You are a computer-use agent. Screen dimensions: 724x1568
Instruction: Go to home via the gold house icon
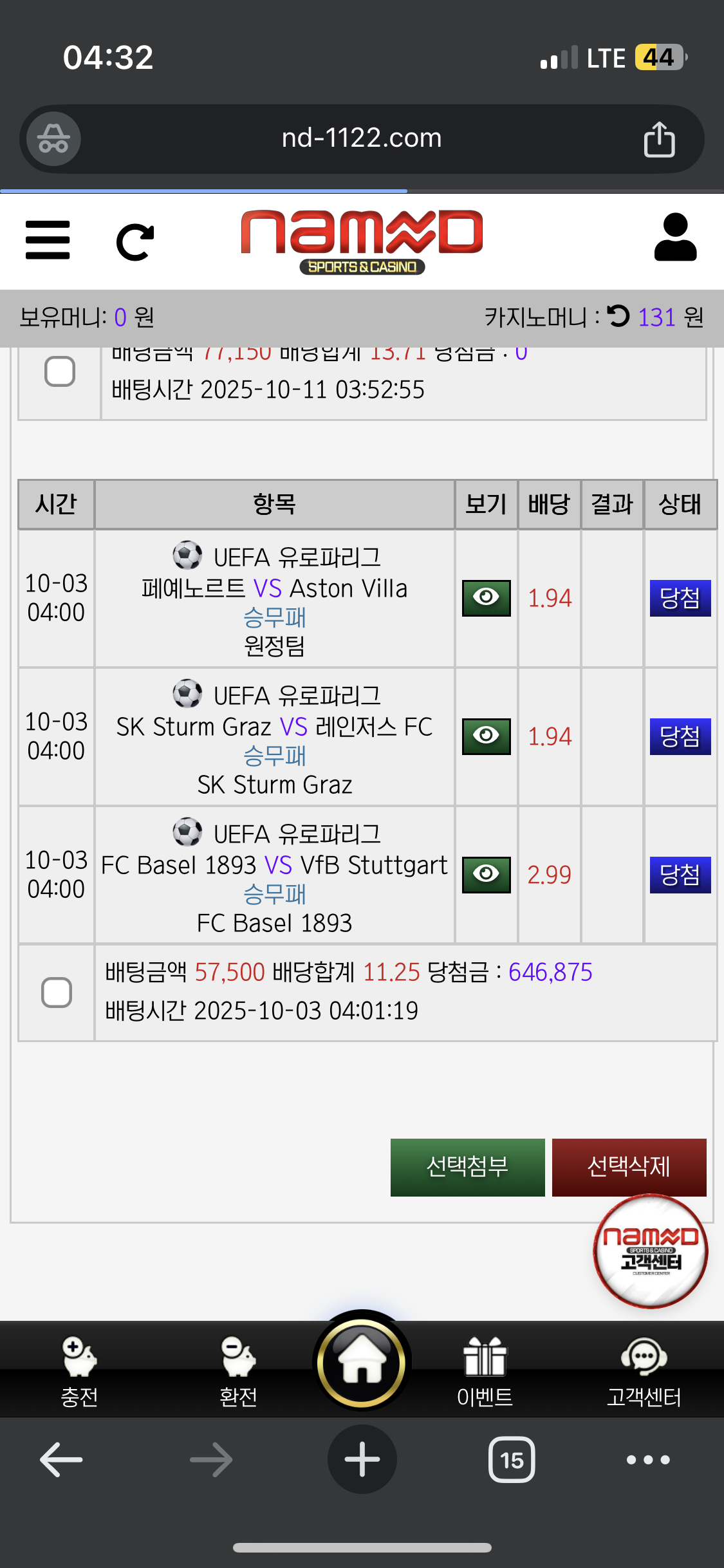pyautogui.click(x=362, y=1361)
